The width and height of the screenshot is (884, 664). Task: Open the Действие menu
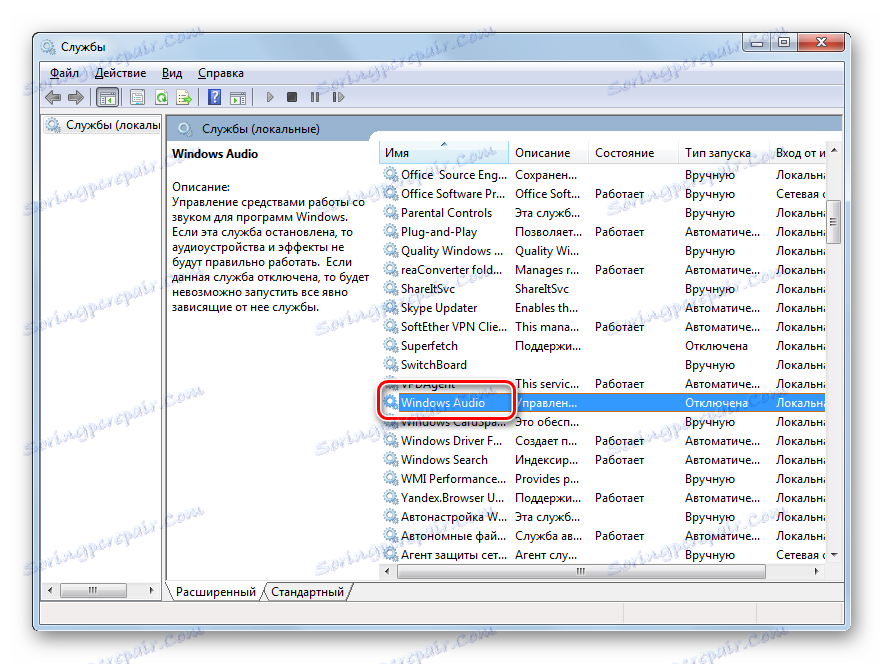point(121,73)
